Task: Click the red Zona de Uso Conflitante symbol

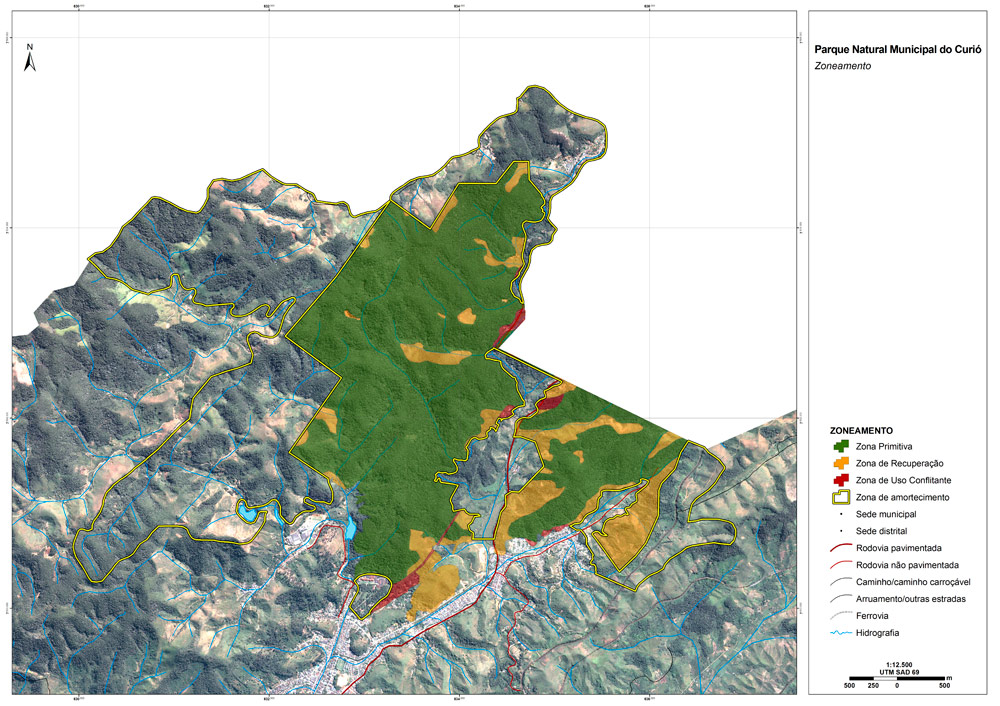Action: [841, 480]
